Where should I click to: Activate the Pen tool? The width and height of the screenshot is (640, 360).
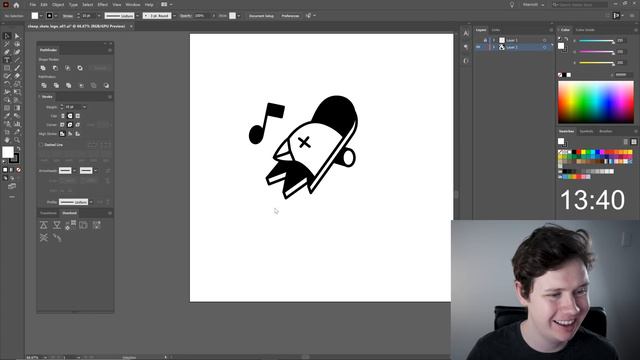pos(7,52)
